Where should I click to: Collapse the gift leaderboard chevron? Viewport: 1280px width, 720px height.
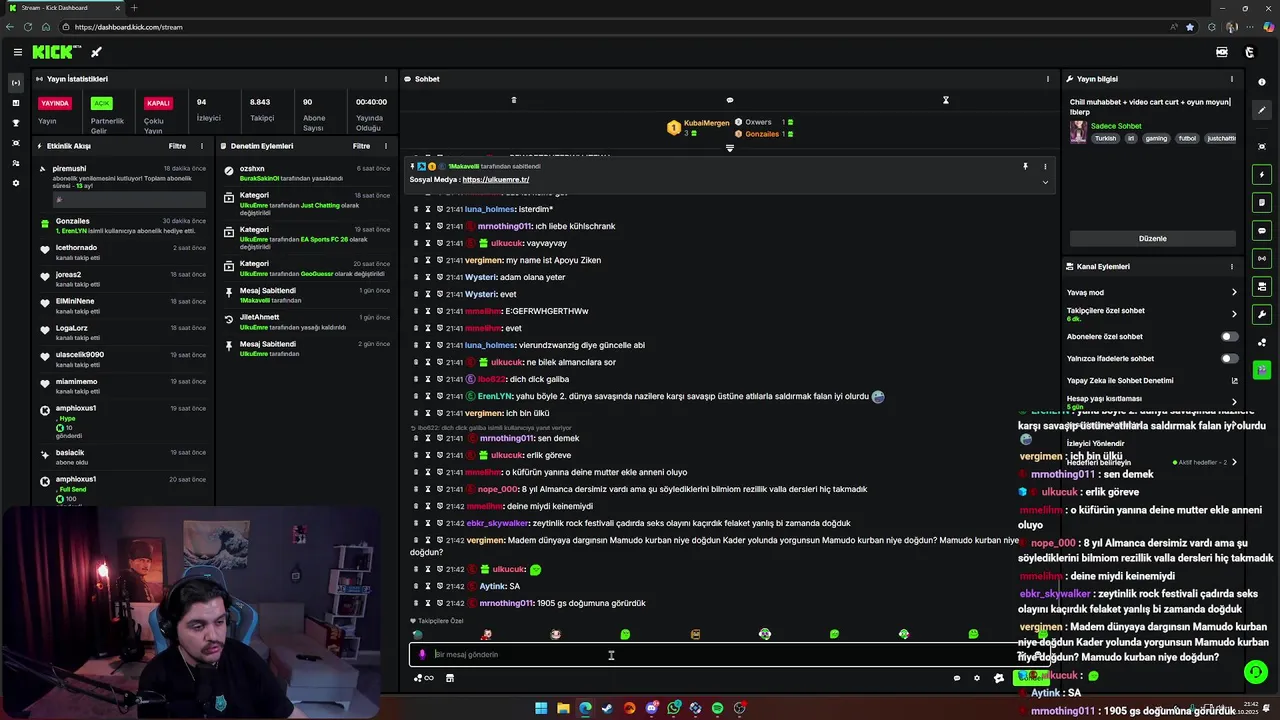729,148
